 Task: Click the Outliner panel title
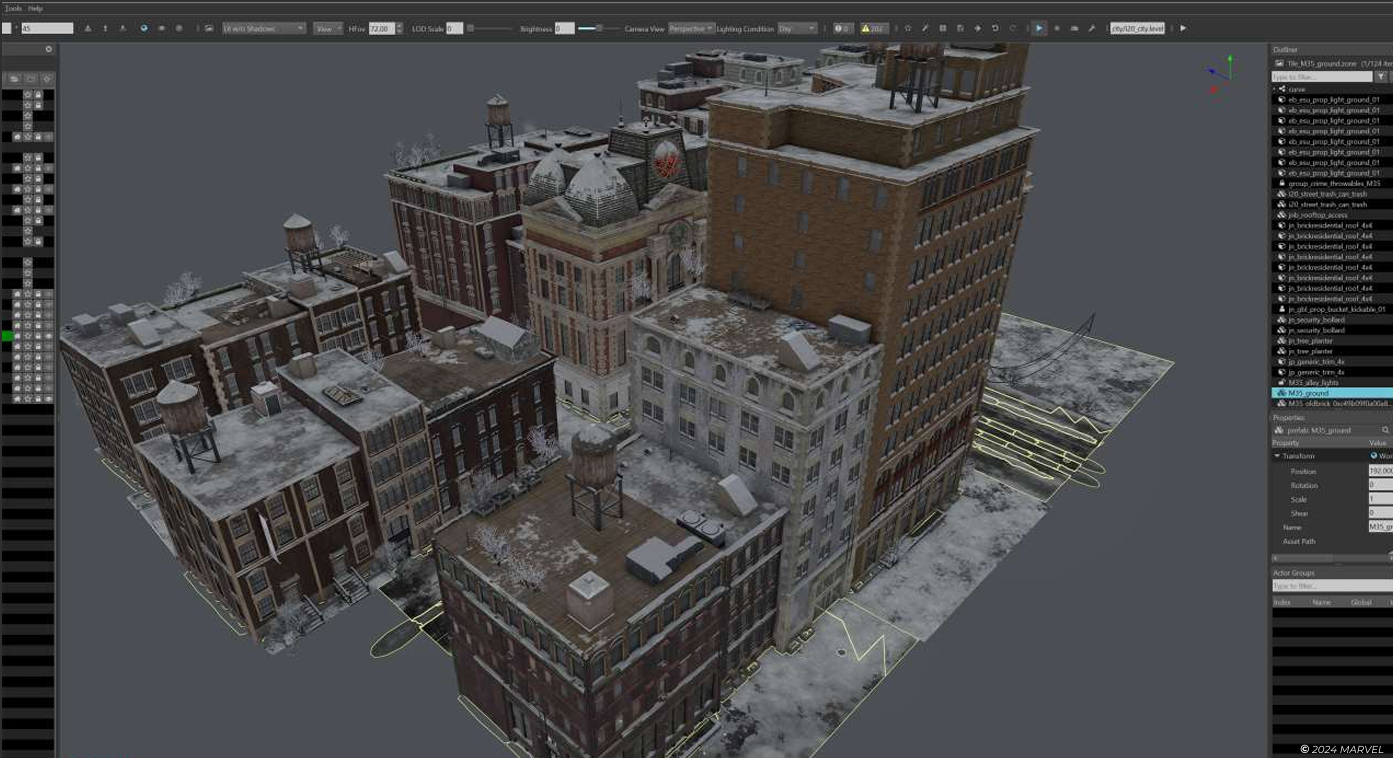(x=1285, y=50)
